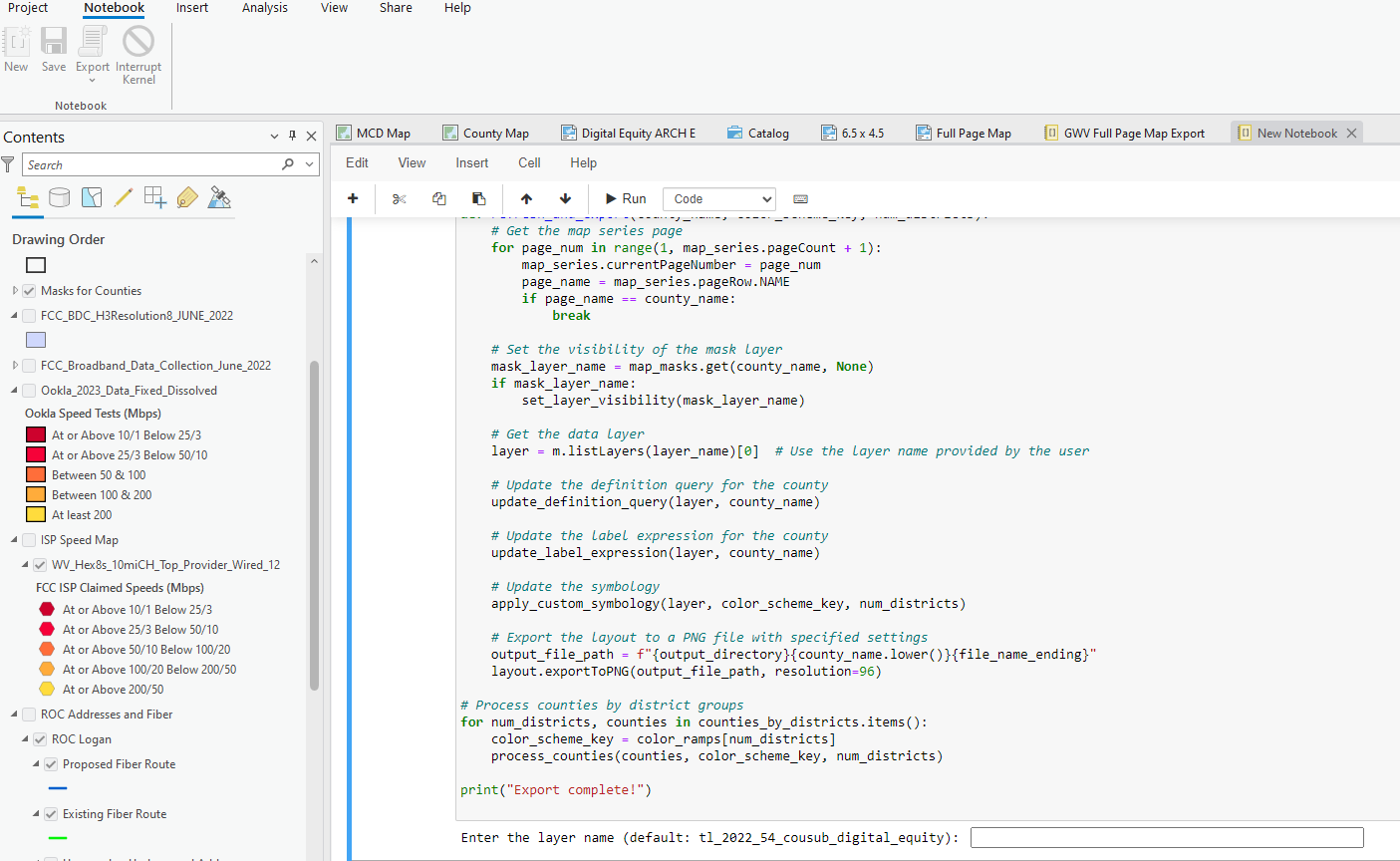
Task: Copy the current cell using copy icon
Action: 438,198
